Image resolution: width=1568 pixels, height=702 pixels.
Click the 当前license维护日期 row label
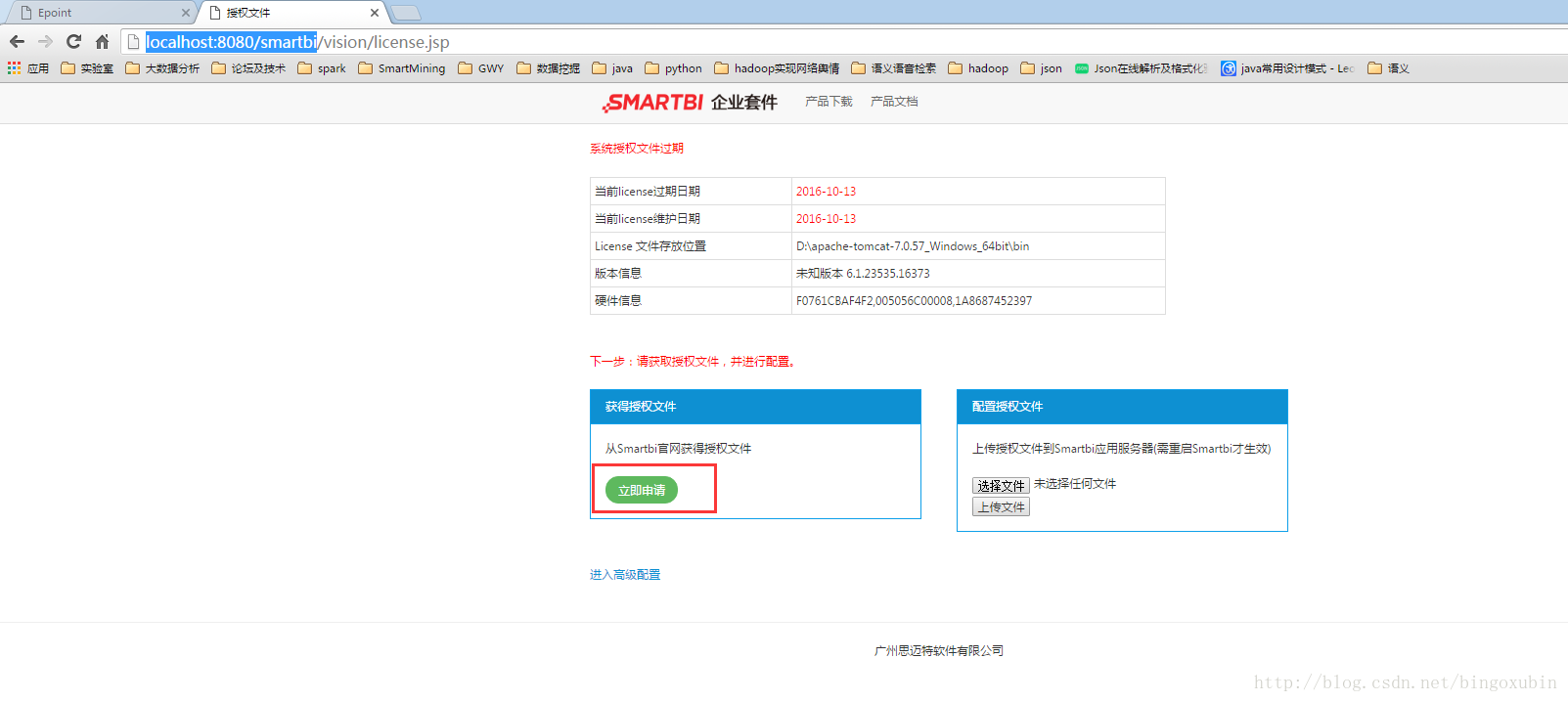[648, 219]
